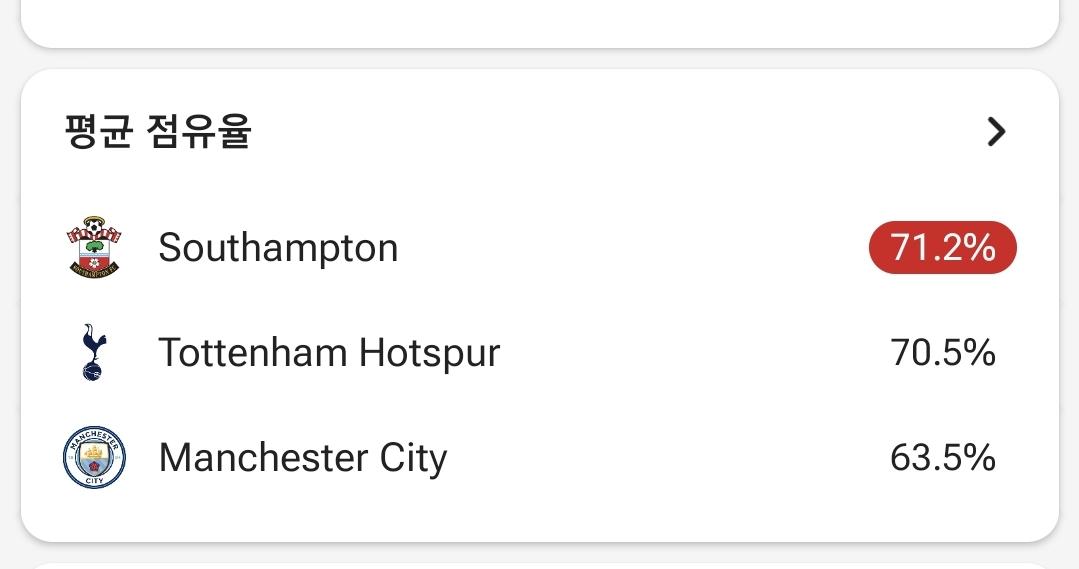This screenshot has width=1079, height=569.
Task: Tap Tottenham's 70.5% possession value
Action: (943, 352)
